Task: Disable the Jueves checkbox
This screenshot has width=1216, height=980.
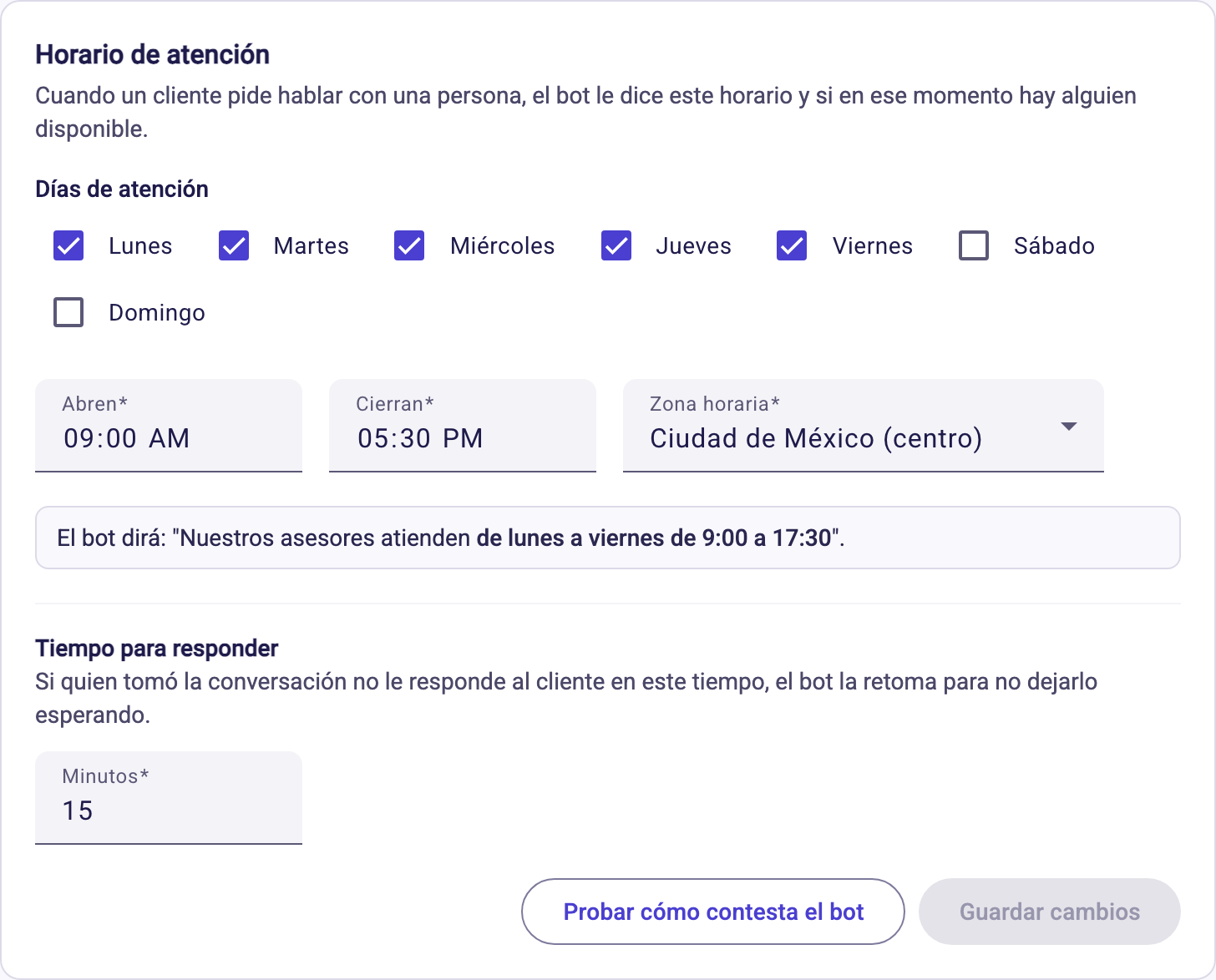Action: point(616,245)
